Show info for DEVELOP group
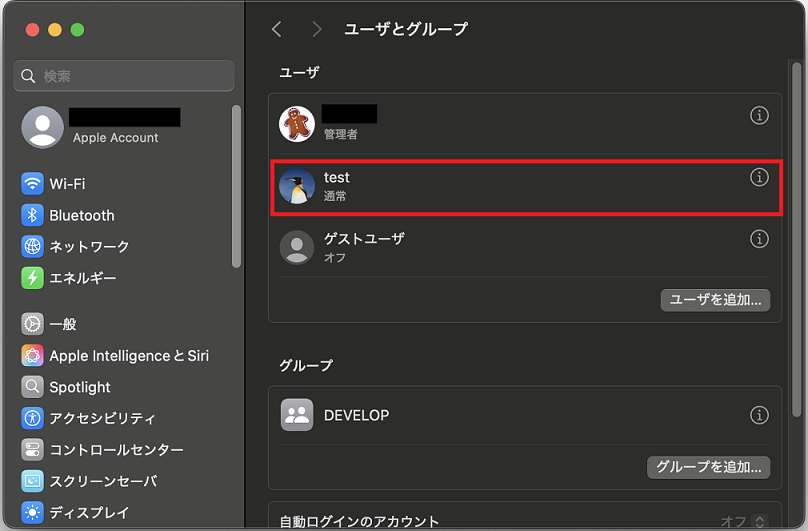This screenshot has width=808, height=531. [759, 415]
